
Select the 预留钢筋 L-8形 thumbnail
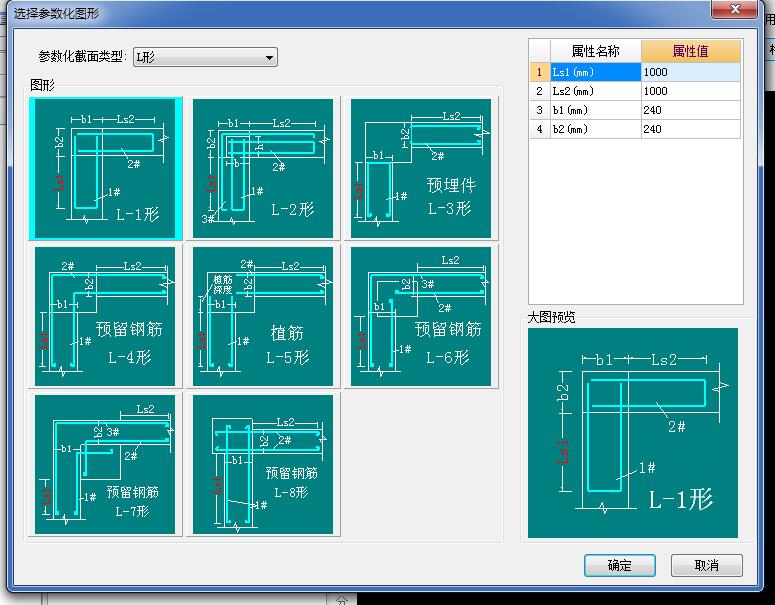pyautogui.click(x=263, y=464)
